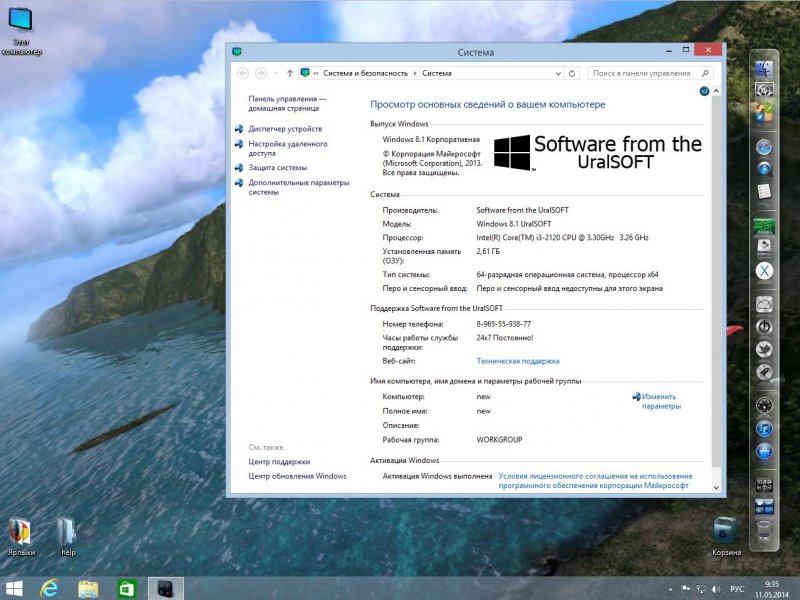Select 'Ярлыки' desktop shortcut icon

[x=21, y=537]
